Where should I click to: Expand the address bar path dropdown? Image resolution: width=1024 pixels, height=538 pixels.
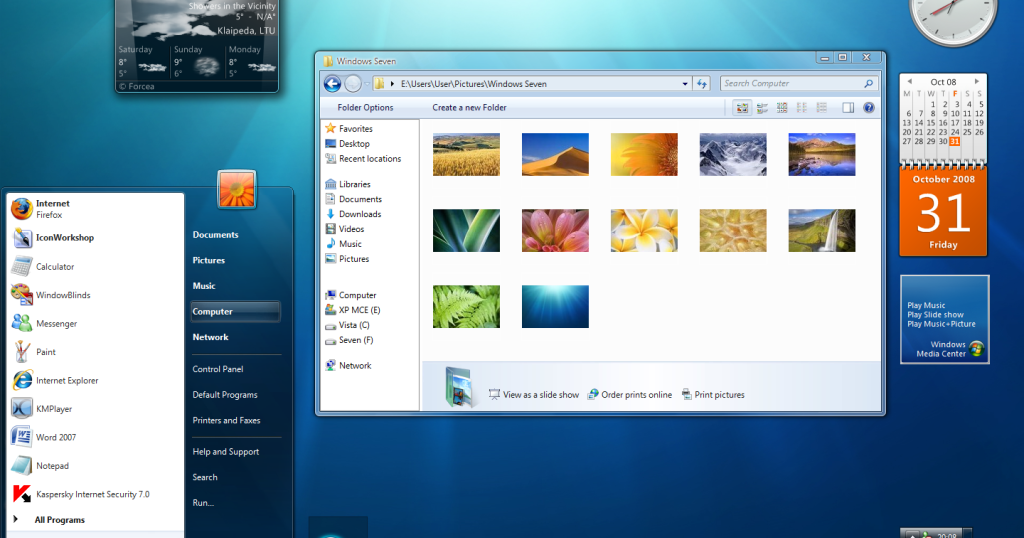684,84
